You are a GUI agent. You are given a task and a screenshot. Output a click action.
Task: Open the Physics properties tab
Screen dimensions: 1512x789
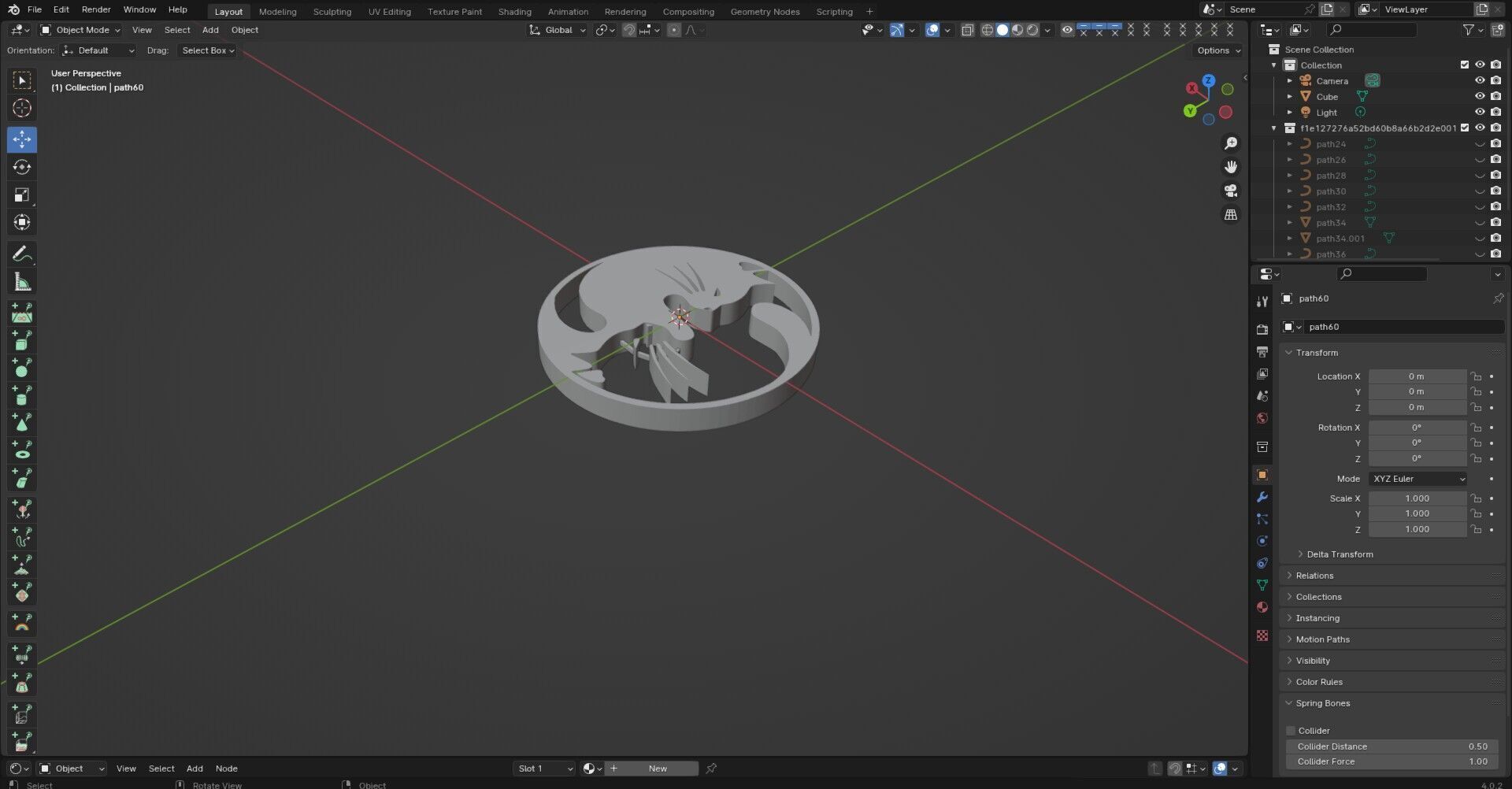(x=1262, y=541)
